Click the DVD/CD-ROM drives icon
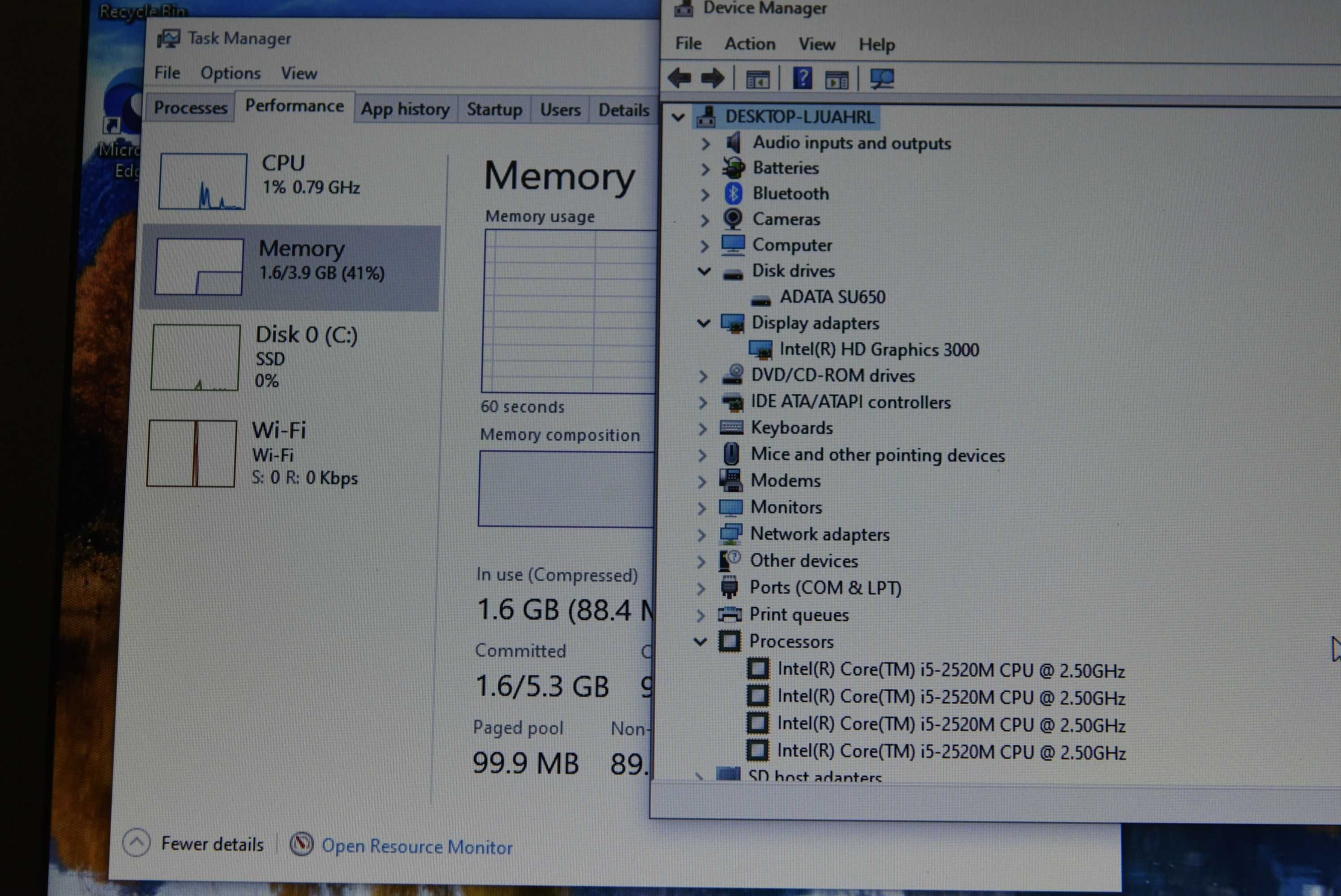The height and width of the screenshot is (896, 1341). coord(732,375)
